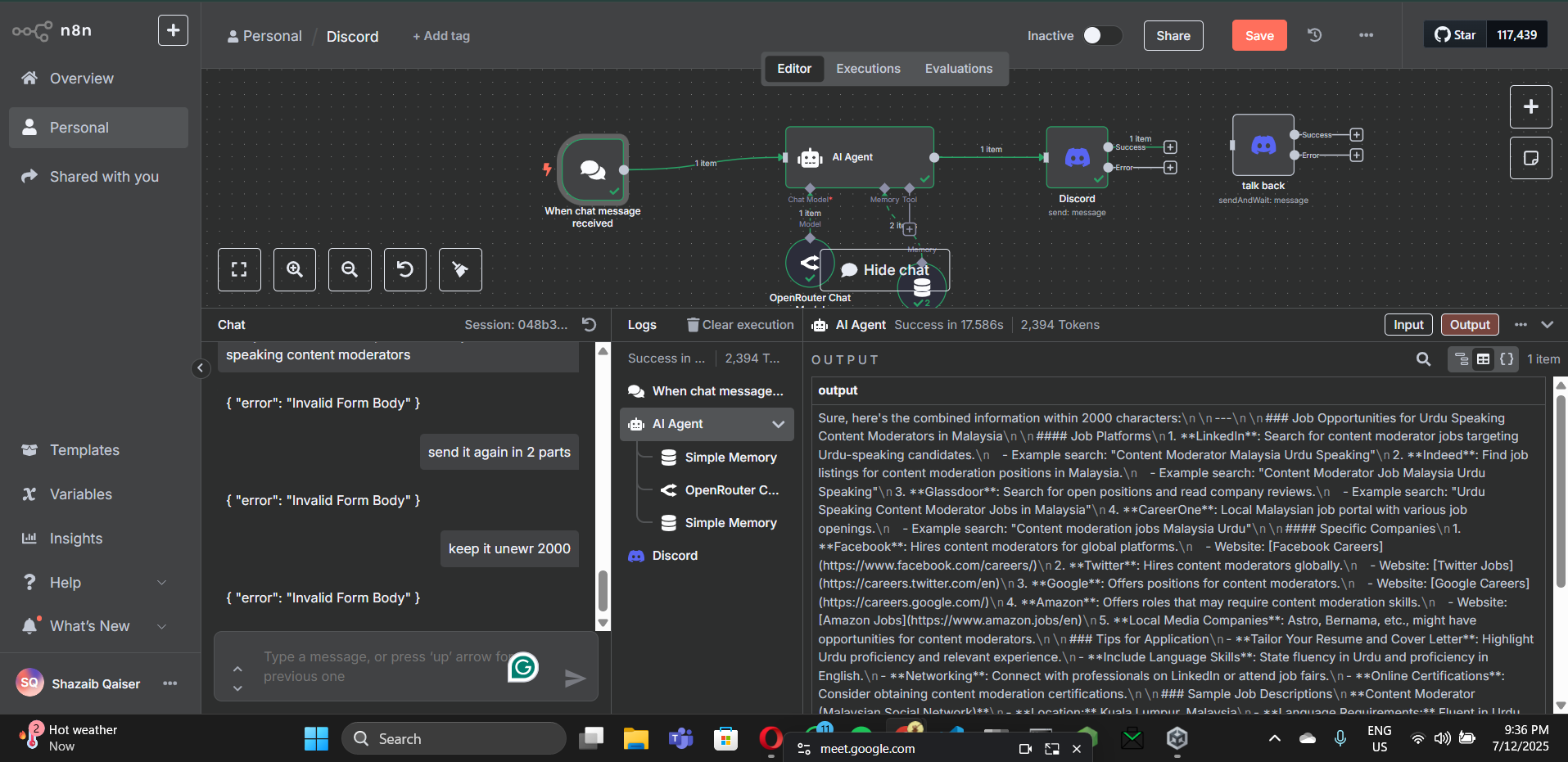Open workflow history icon

click(1315, 35)
